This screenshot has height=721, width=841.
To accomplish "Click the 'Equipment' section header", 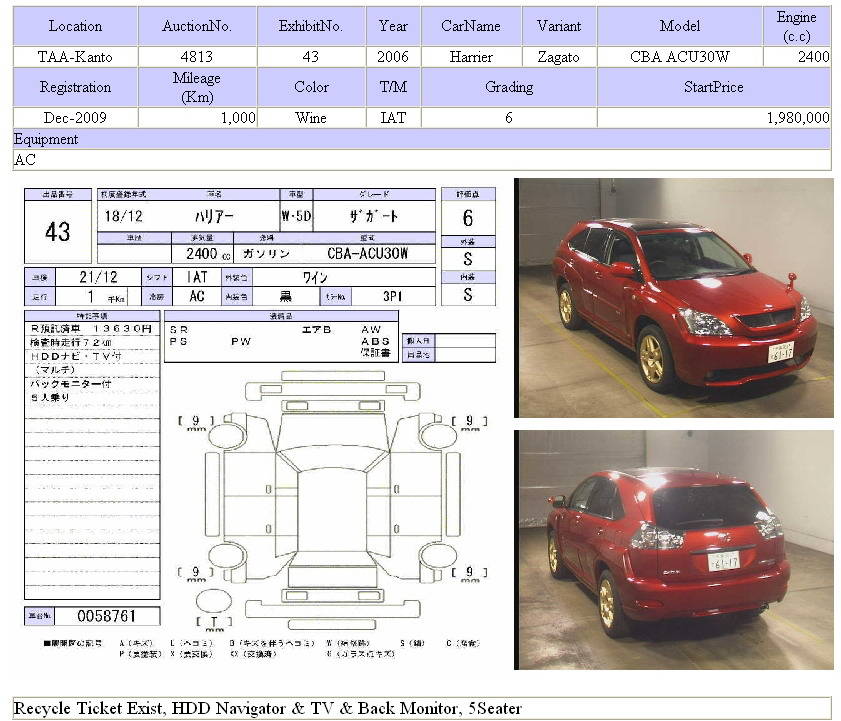I will [x=422, y=139].
